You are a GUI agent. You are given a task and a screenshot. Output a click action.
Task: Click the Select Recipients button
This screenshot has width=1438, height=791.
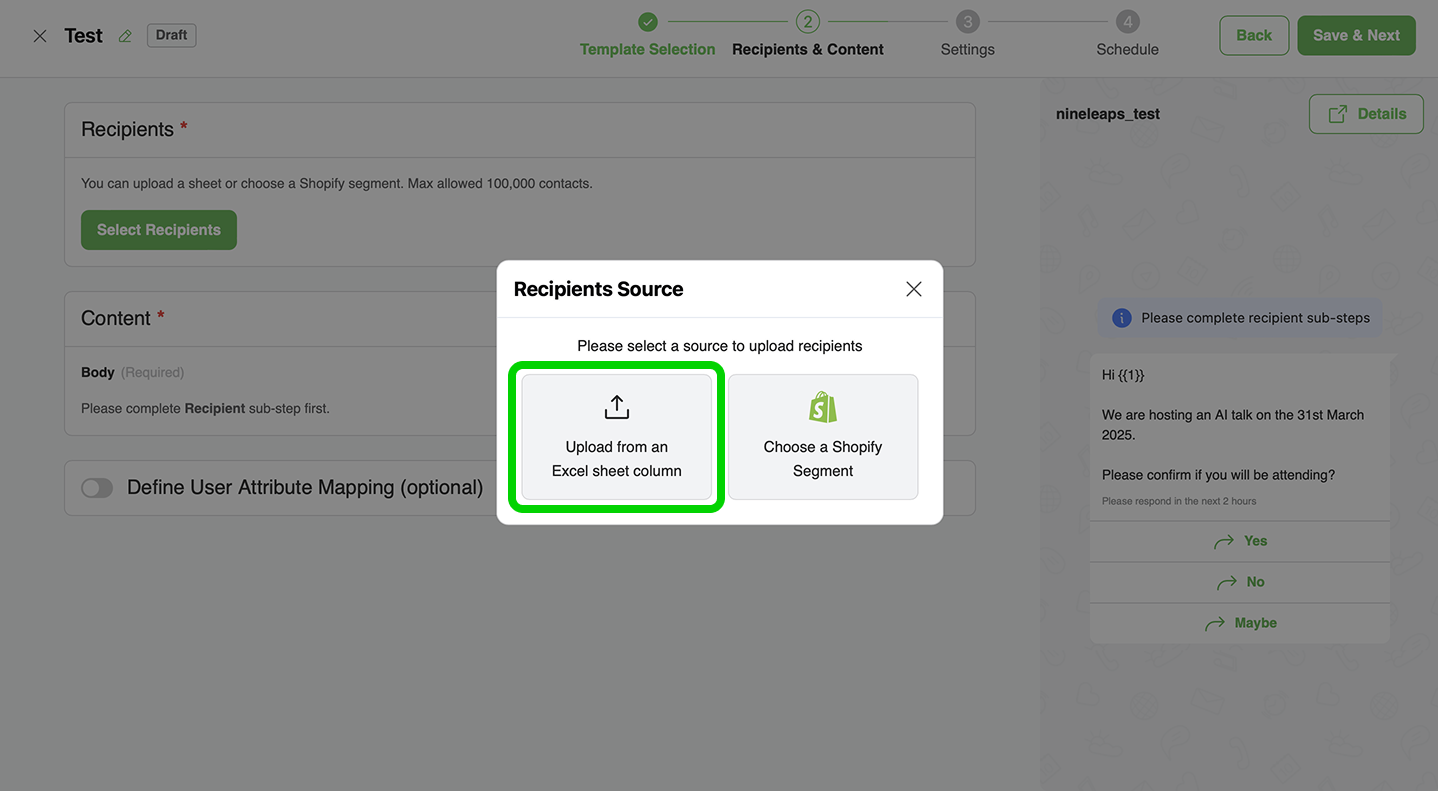(159, 230)
